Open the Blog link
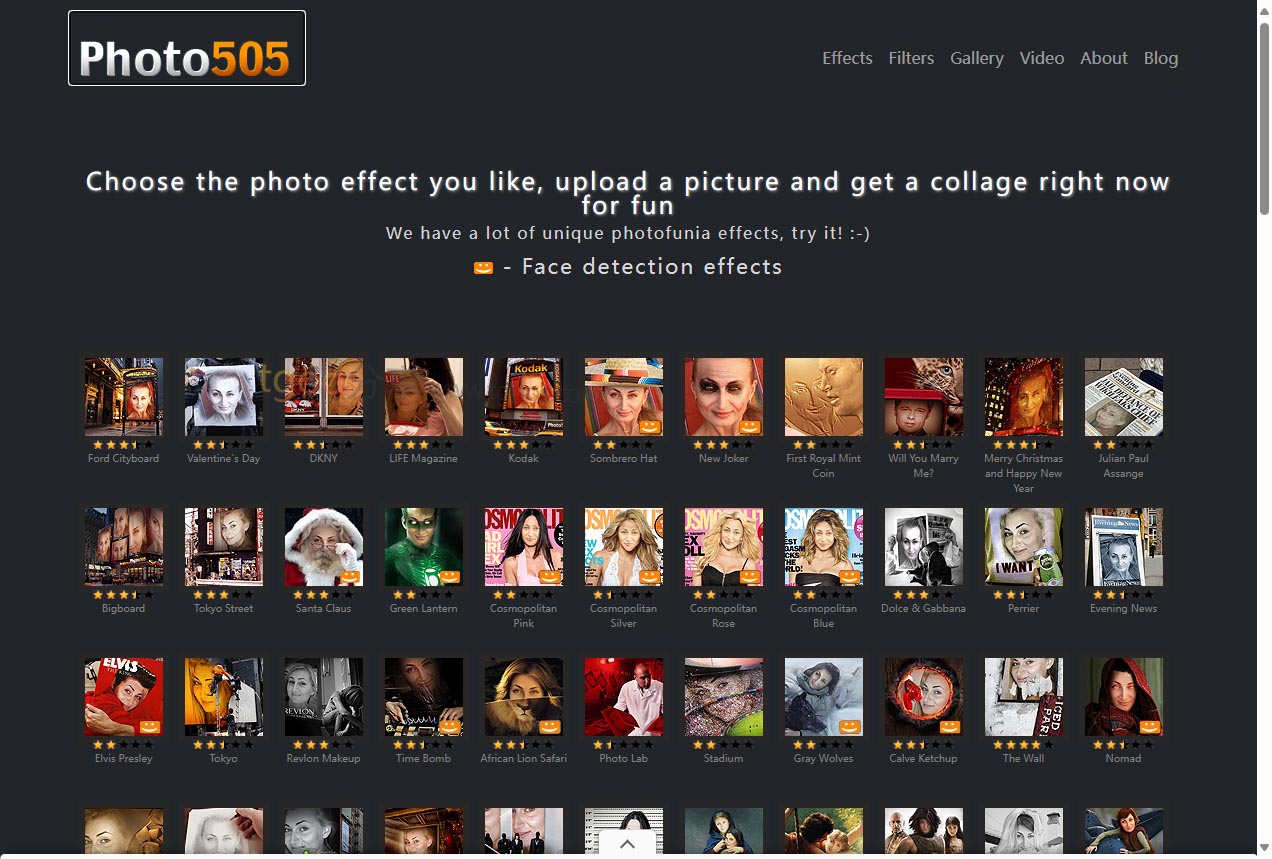The image size is (1272, 859). [1160, 58]
